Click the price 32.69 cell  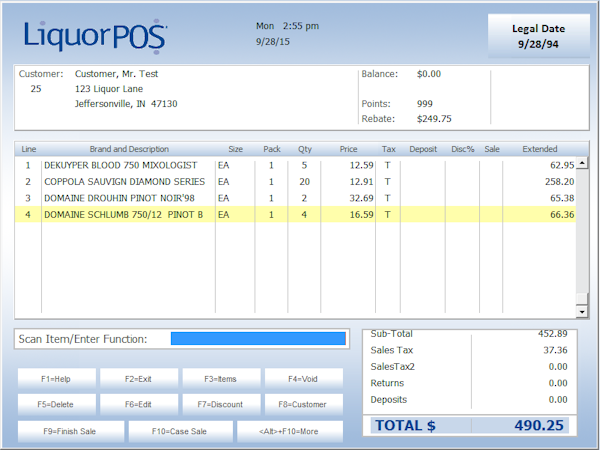361,198
